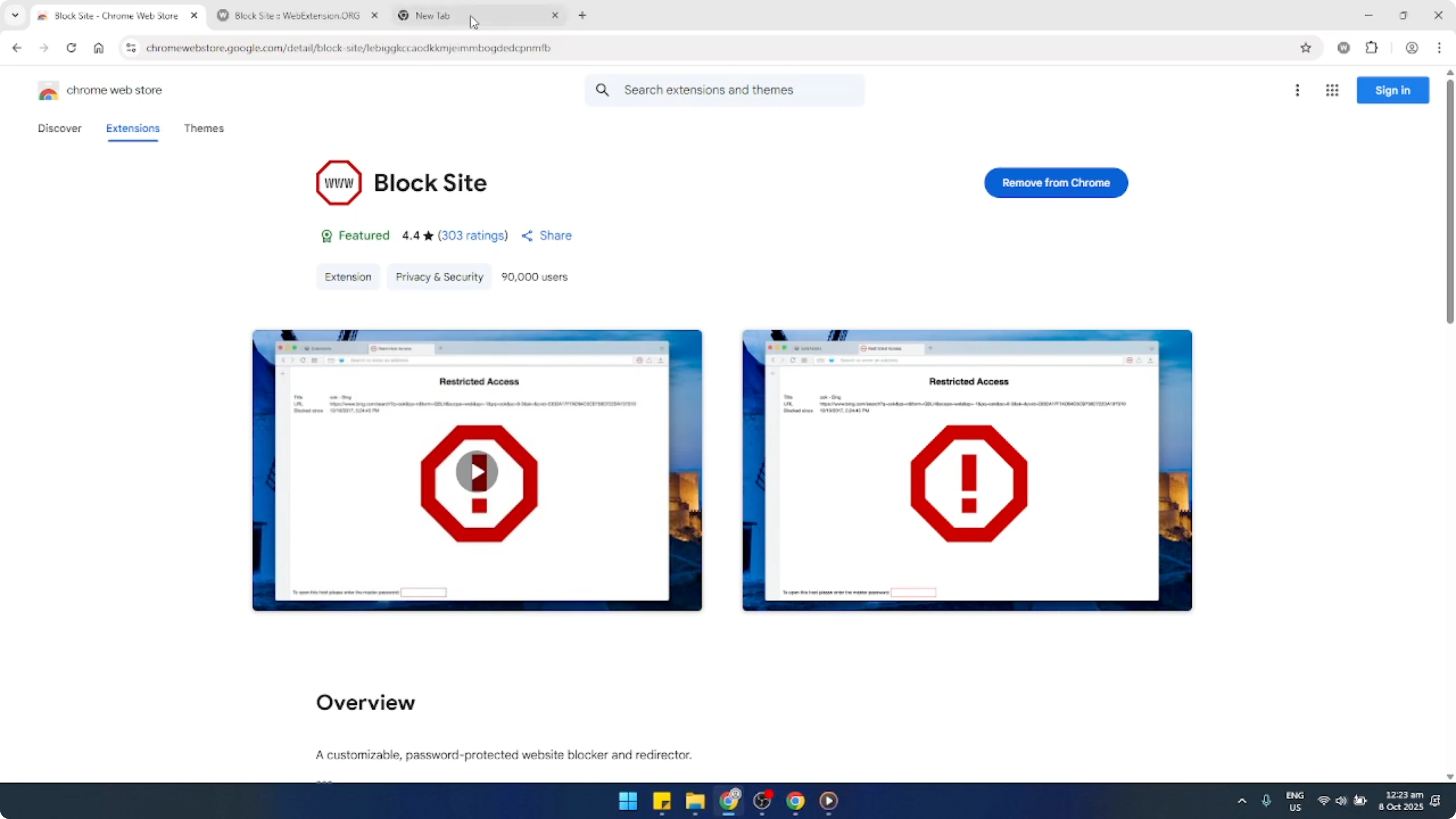Open the Google apps grid

tap(1332, 91)
